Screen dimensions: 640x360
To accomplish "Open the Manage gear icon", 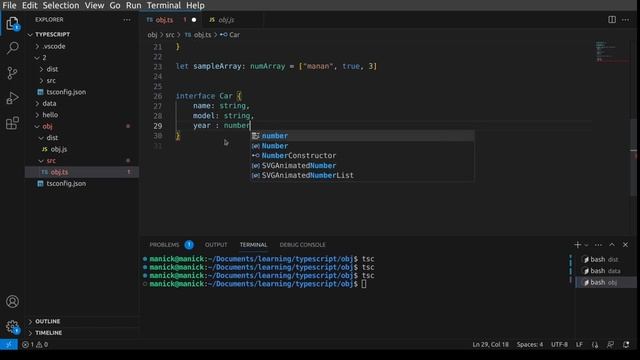I will (12, 327).
